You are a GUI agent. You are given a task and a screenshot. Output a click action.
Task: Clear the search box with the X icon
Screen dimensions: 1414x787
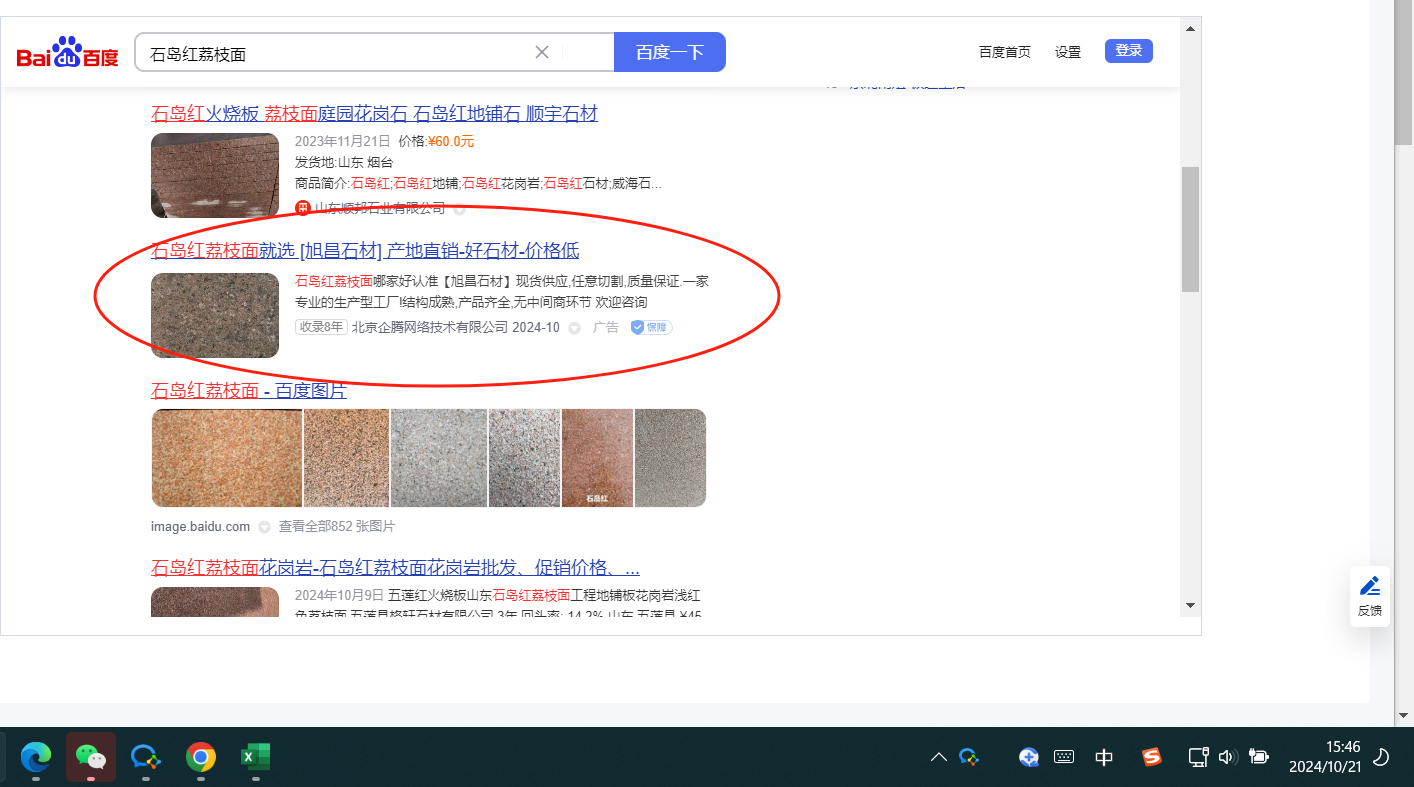(x=542, y=52)
